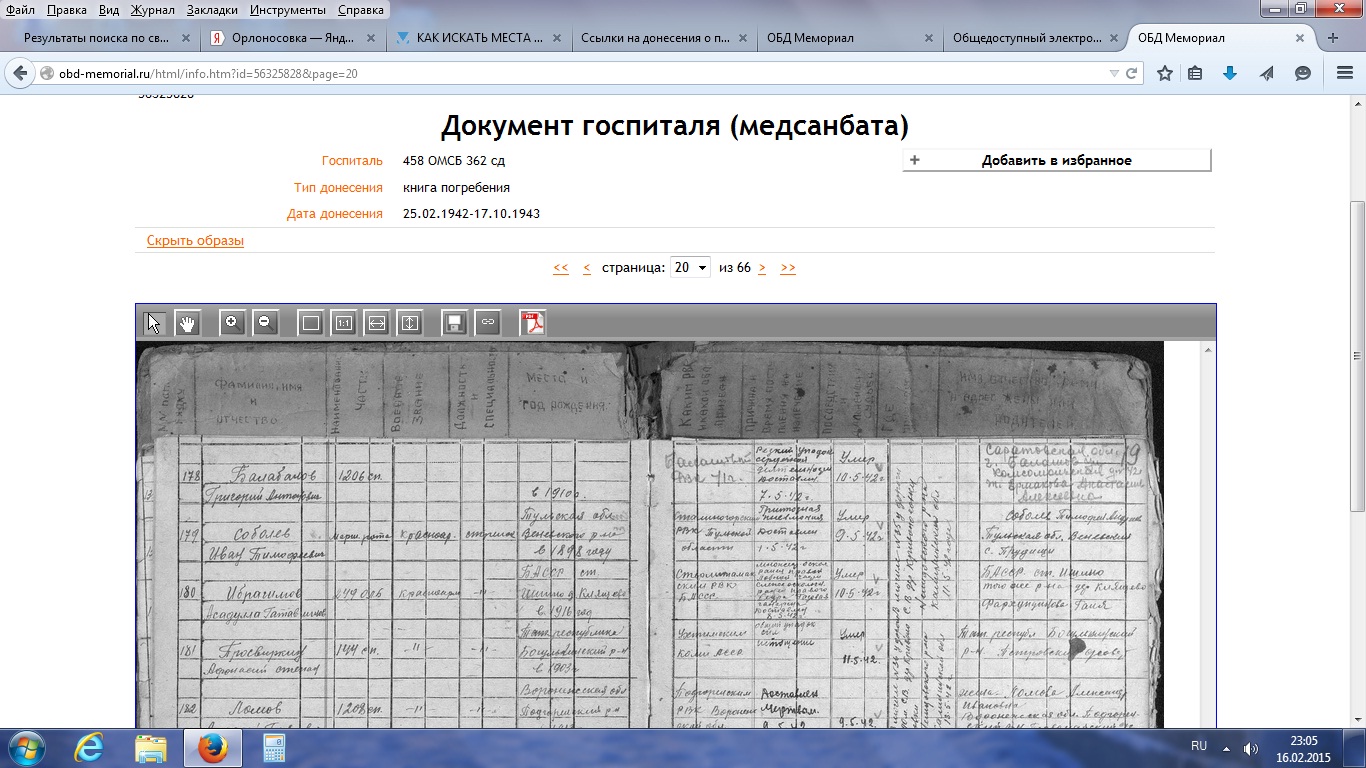The height and width of the screenshot is (768, 1366).
Task: Open the Calculator taskbar icon
Action: pos(274,747)
